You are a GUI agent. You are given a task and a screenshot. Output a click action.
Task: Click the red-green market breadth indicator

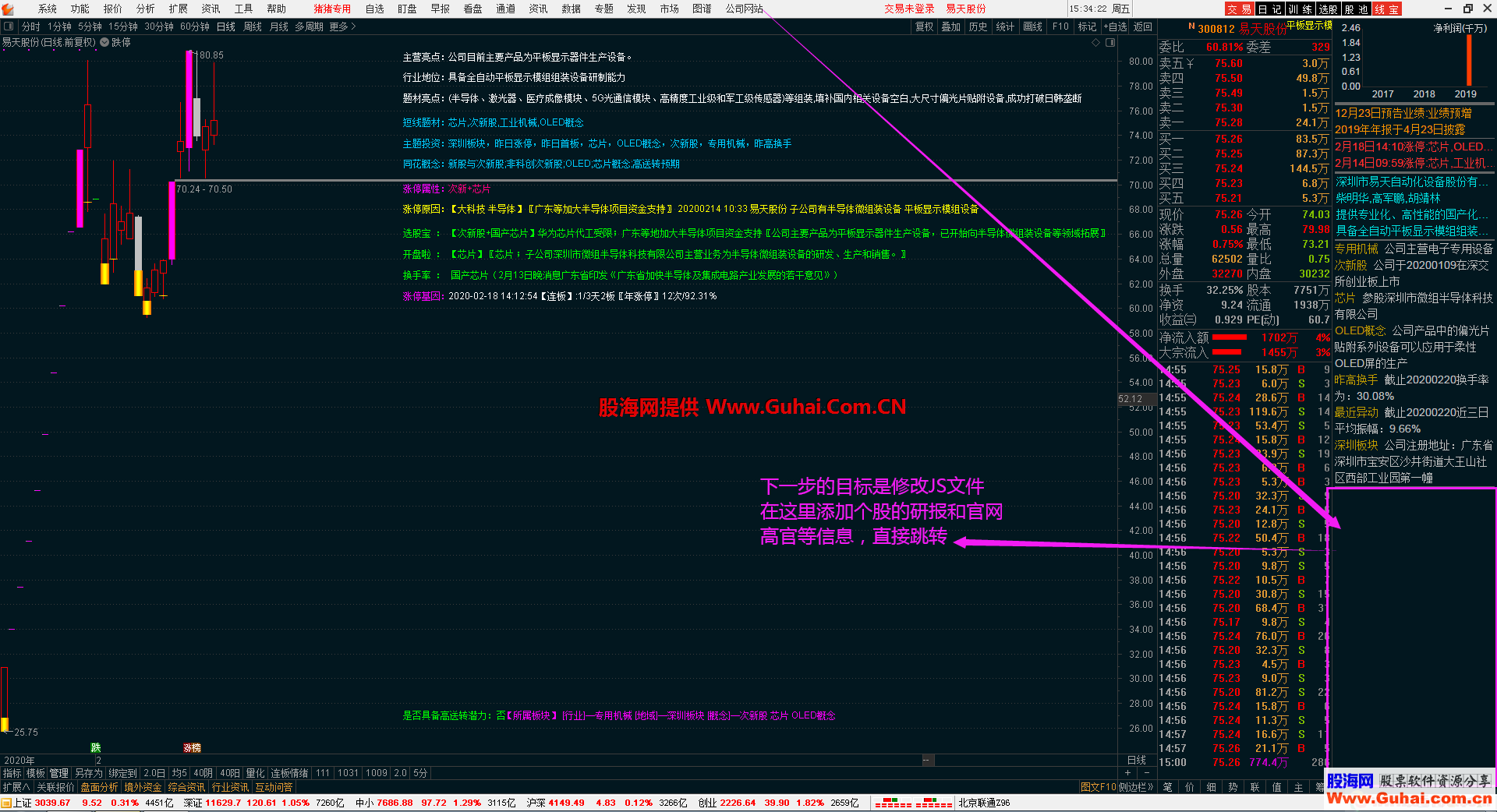913,803
